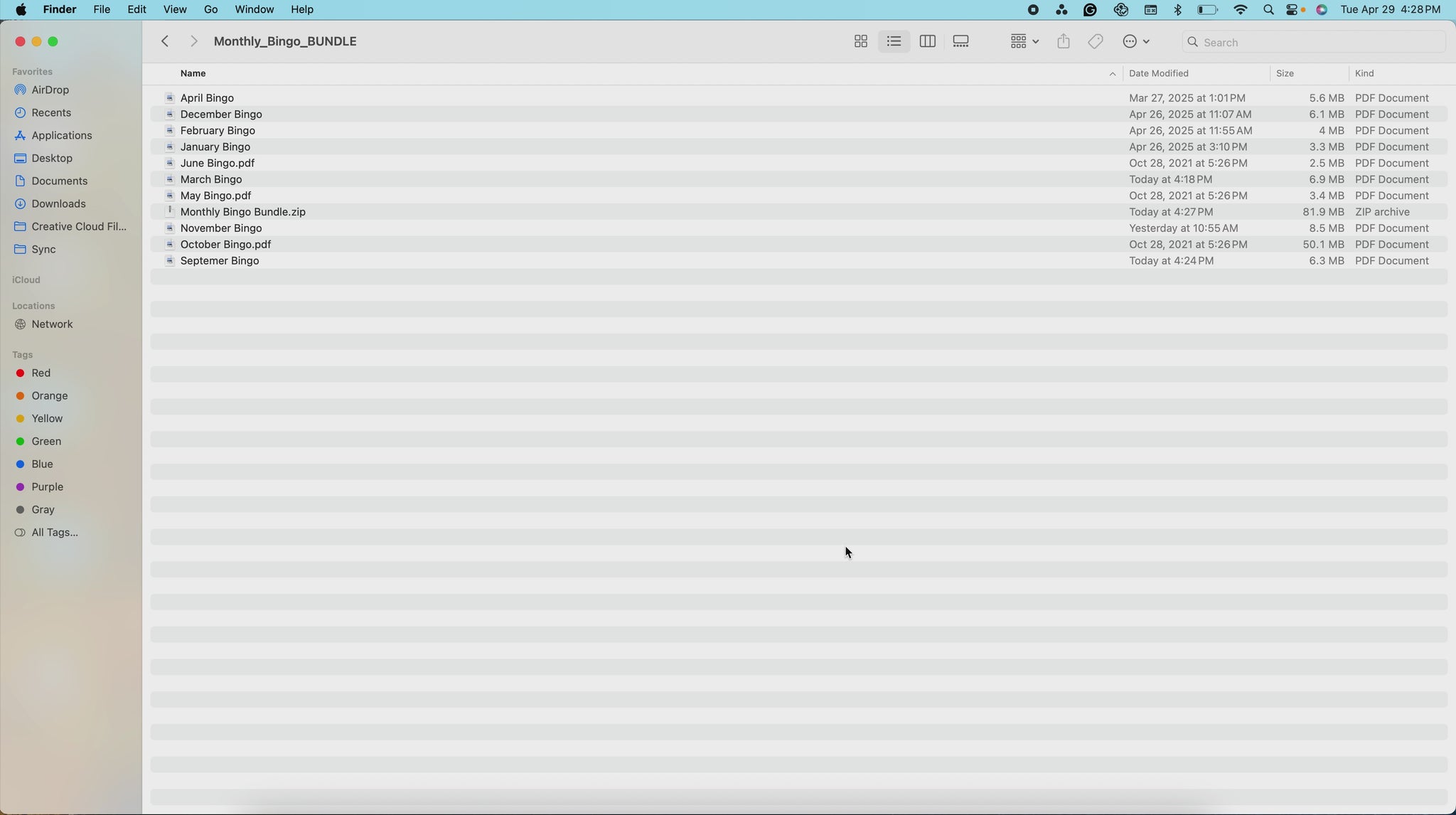Sort by Date Modified column header
The image size is (1456, 815).
pyautogui.click(x=1158, y=74)
